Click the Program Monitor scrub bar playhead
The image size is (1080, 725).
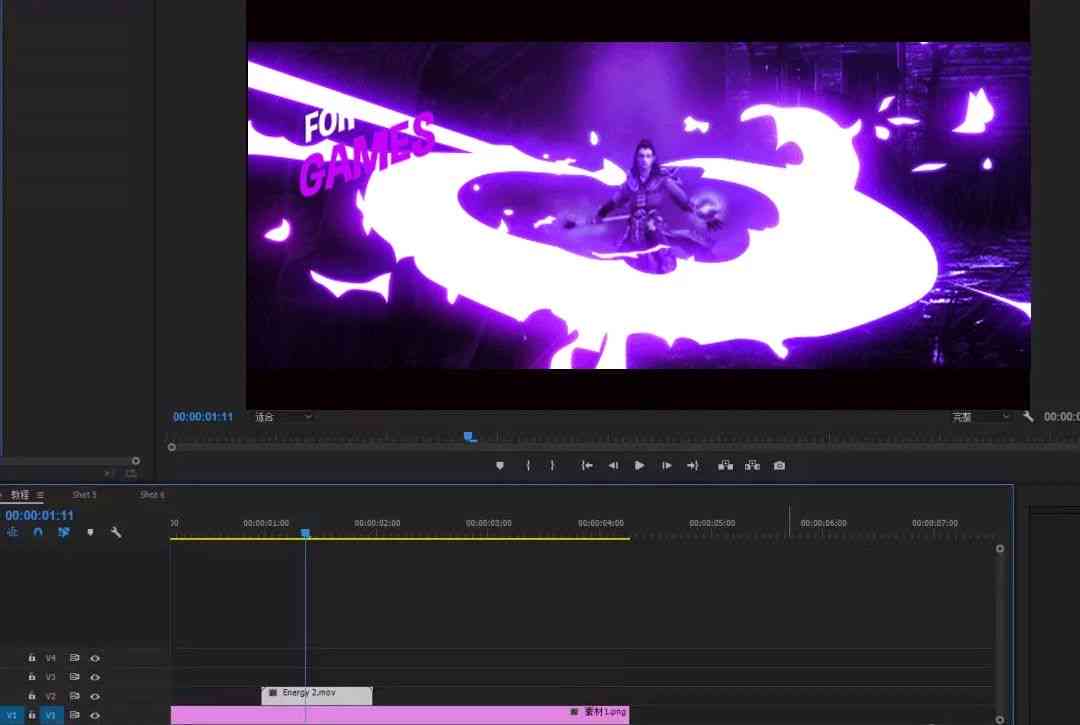click(x=470, y=437)
